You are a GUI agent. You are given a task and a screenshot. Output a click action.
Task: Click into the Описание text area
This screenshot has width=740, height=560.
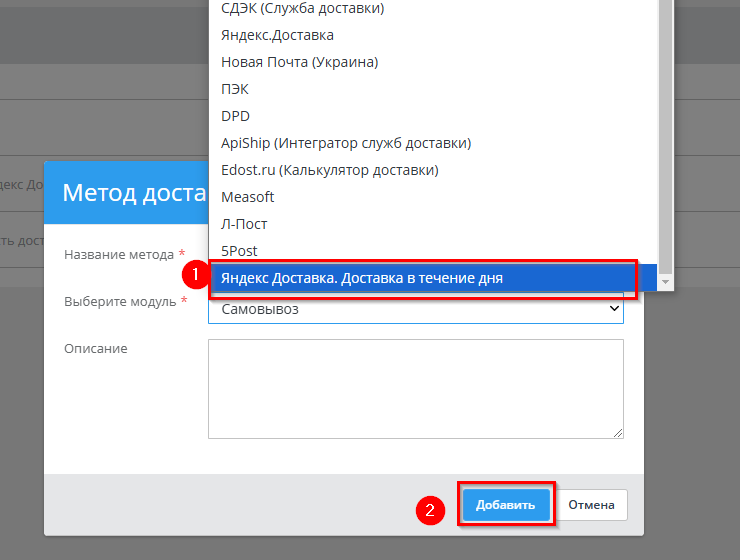tap(416, 389)
